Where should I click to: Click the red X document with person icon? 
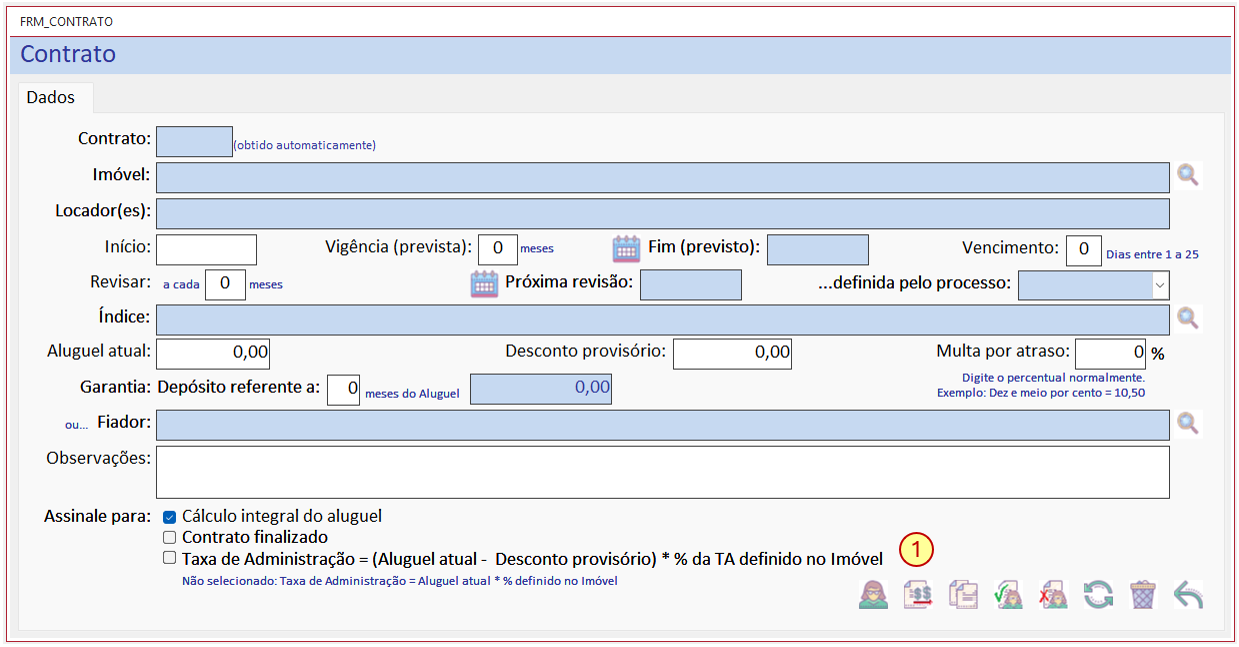[1053, 595]
